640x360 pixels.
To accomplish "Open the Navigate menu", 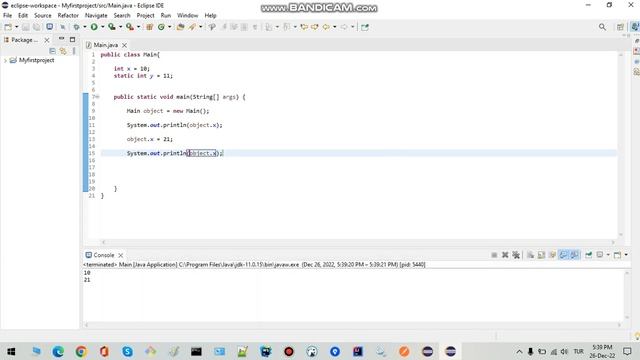I will (x=96, y=16).
